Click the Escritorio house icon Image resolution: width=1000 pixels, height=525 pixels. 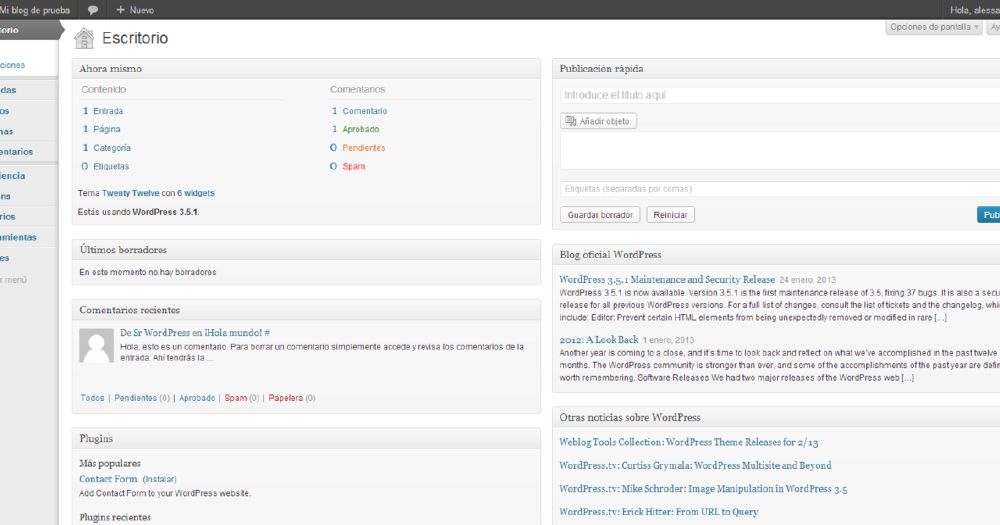click(x=84, y=38)
